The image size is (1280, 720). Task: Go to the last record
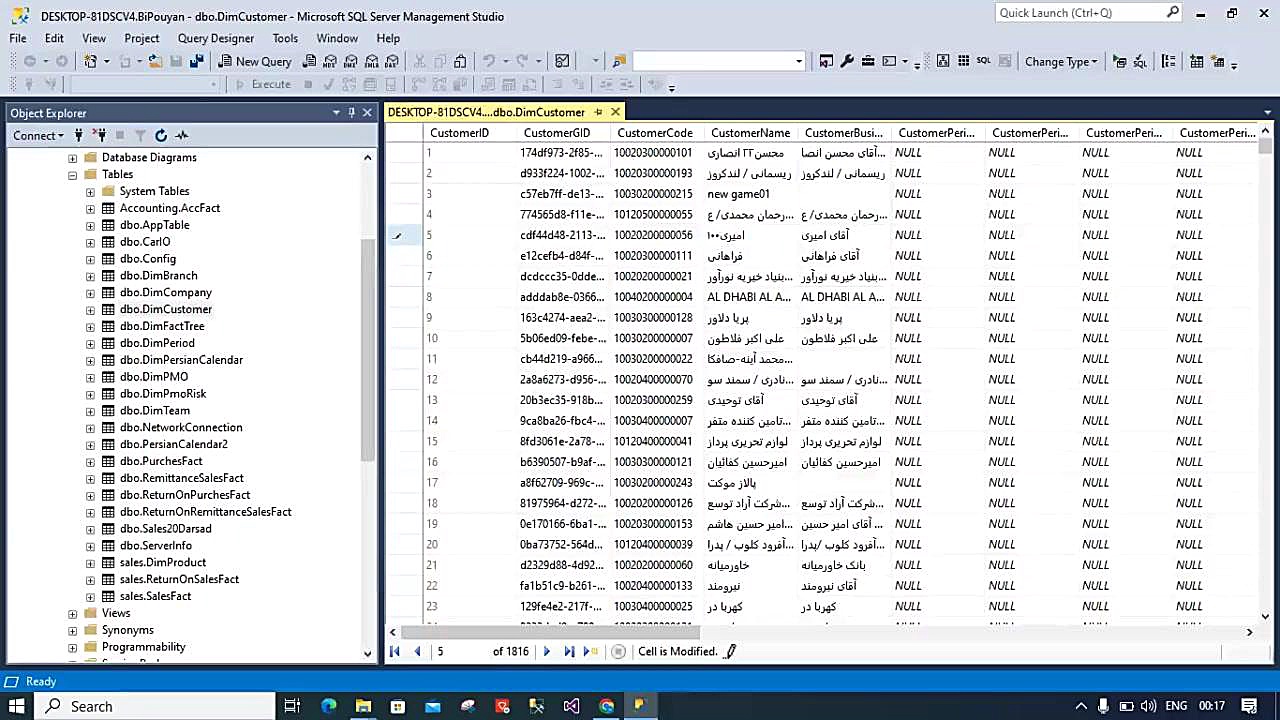(x=569, y=651)
